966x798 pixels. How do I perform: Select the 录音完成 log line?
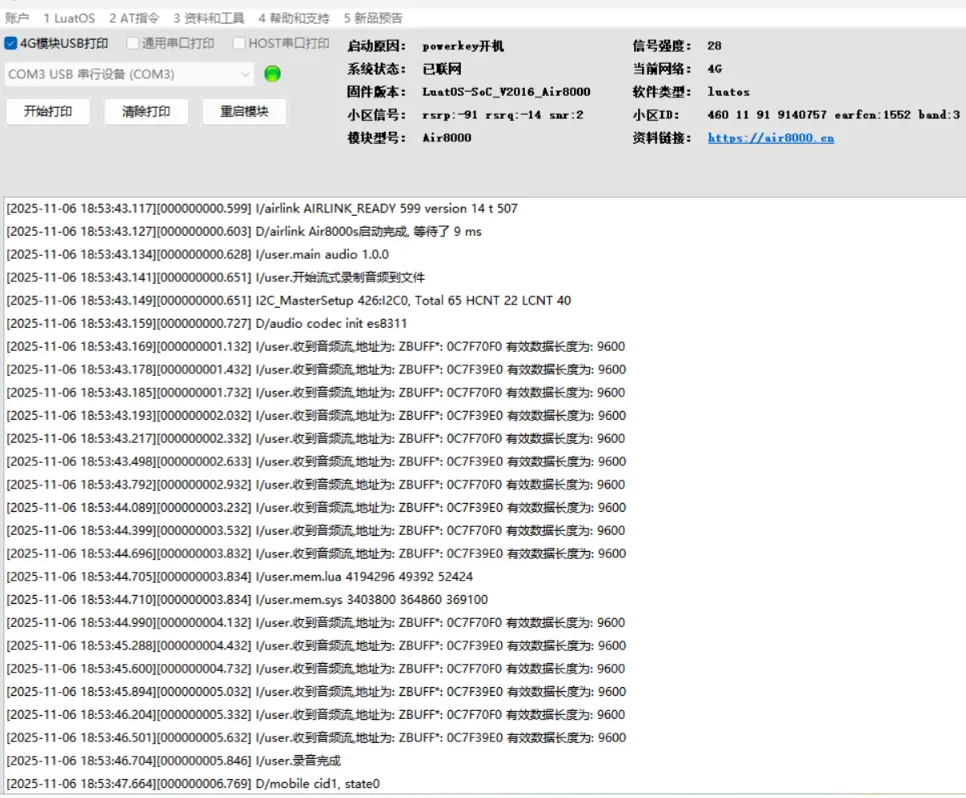(174, 761)
